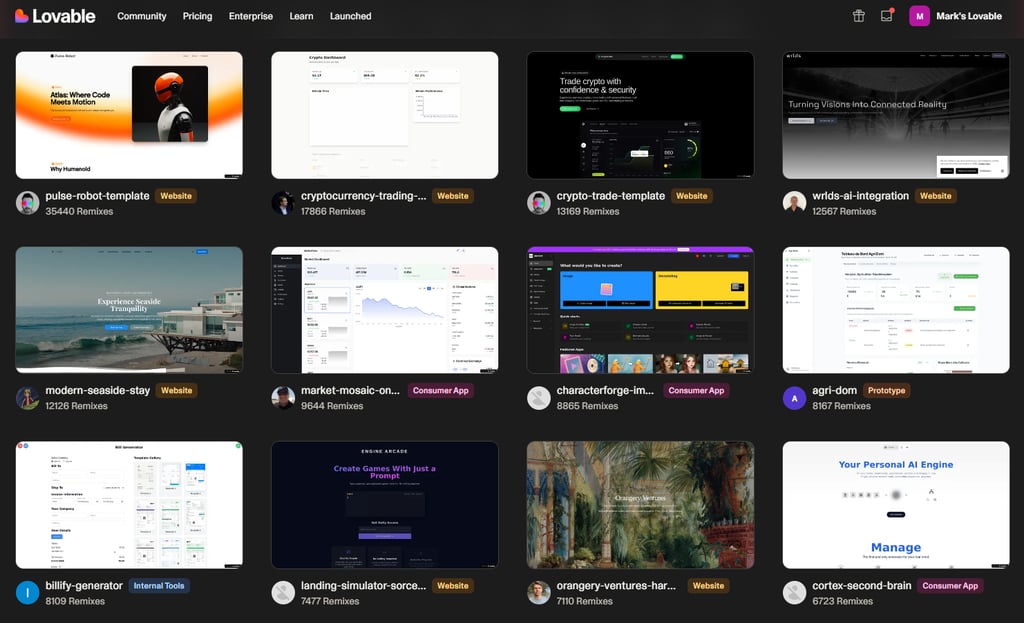Open the Learn nav item
Viewport: 1024px width, 623px height.
301,16
